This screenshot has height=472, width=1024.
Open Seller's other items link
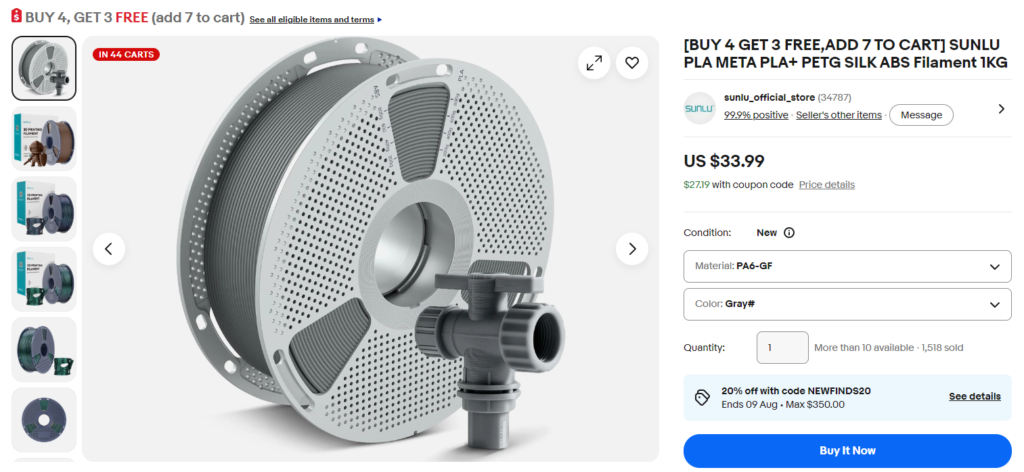[x=839, y=115]
